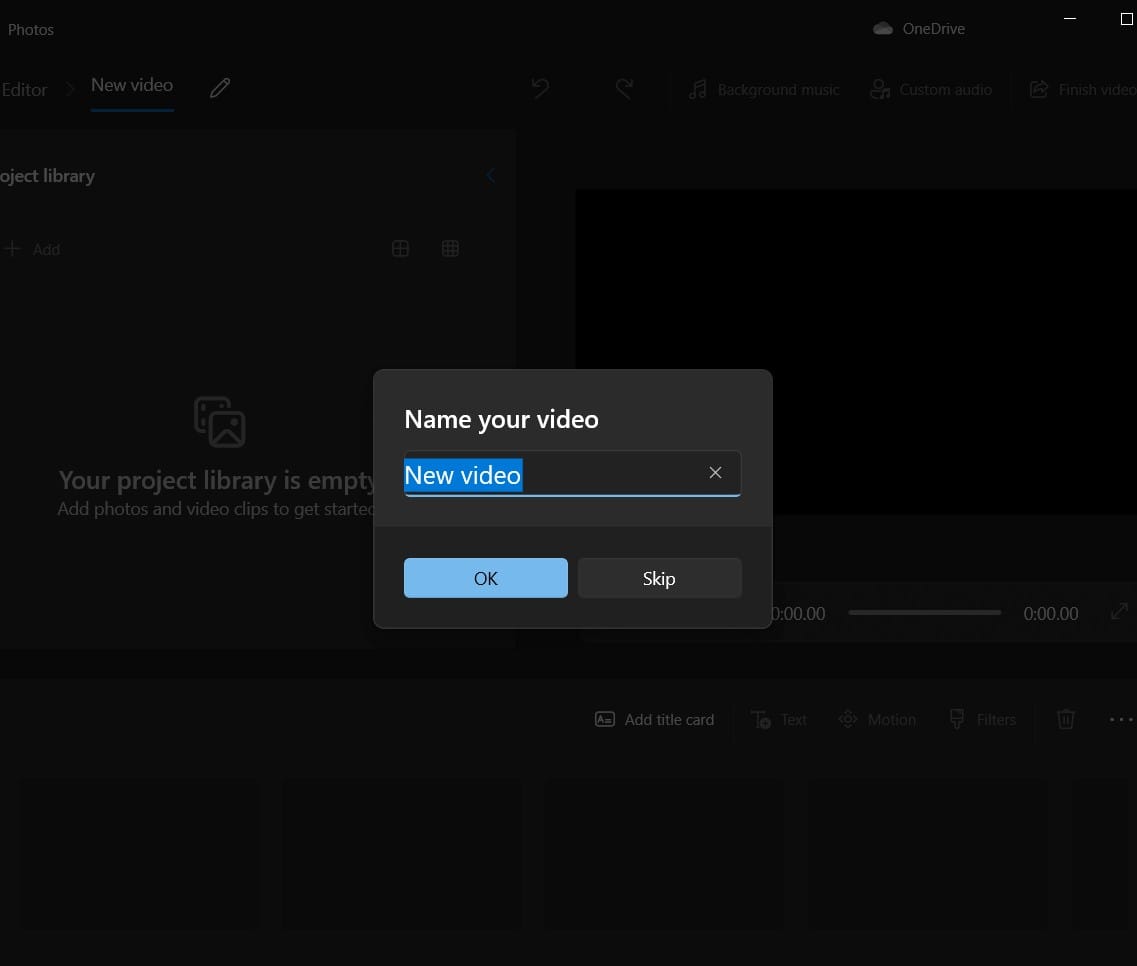Choose Finish video to export

1082,89
